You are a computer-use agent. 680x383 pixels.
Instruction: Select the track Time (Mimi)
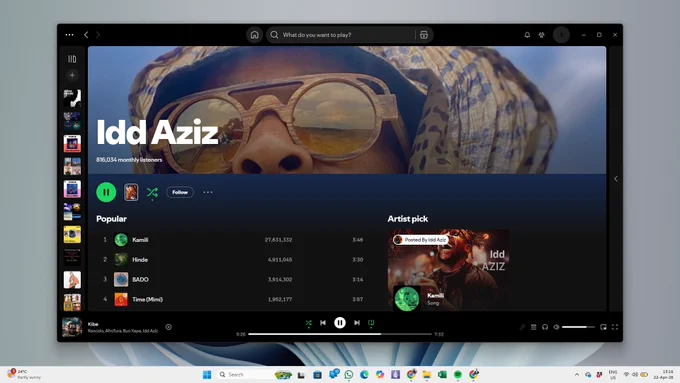[x=147, y=299]
